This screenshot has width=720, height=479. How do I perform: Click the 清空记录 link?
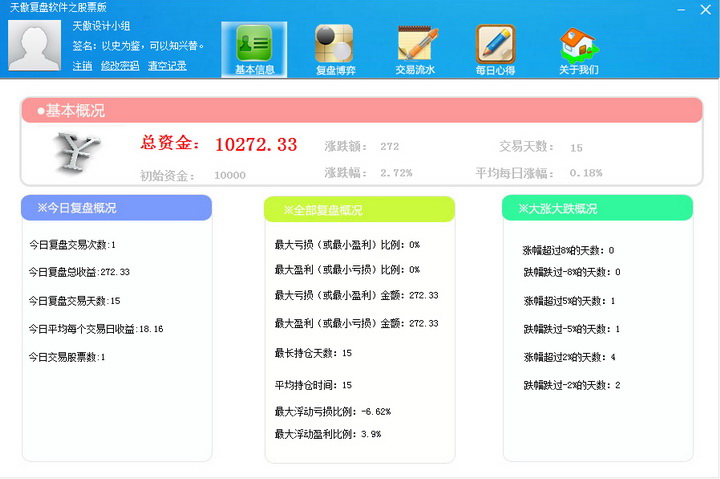167,66
